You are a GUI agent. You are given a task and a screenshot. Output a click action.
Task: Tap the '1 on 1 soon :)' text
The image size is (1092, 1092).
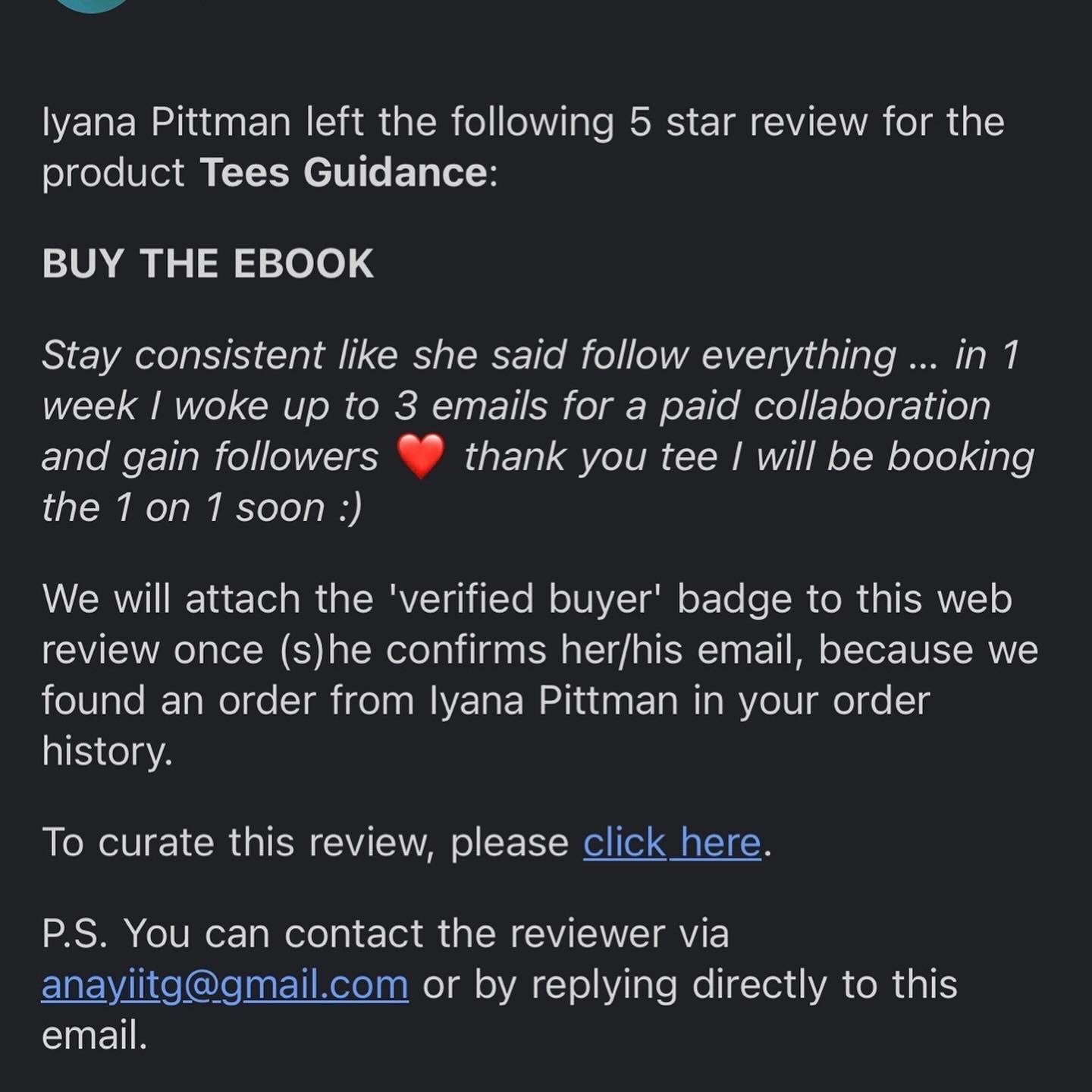click(237, 508)
